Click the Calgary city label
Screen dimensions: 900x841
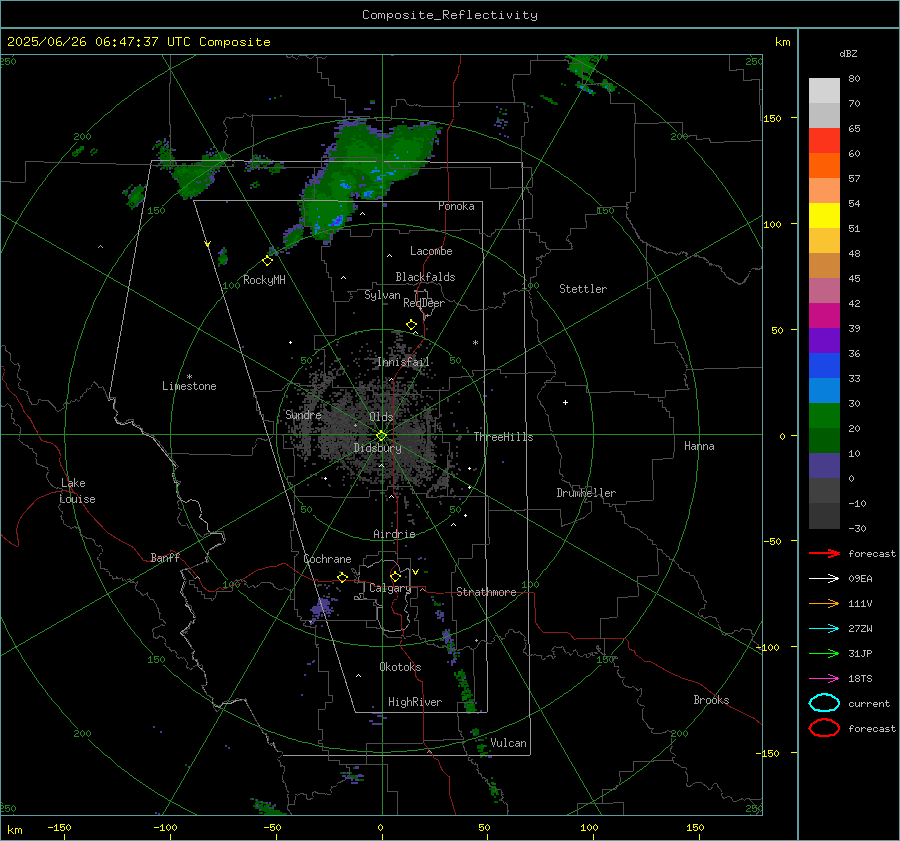click(390, 588)
